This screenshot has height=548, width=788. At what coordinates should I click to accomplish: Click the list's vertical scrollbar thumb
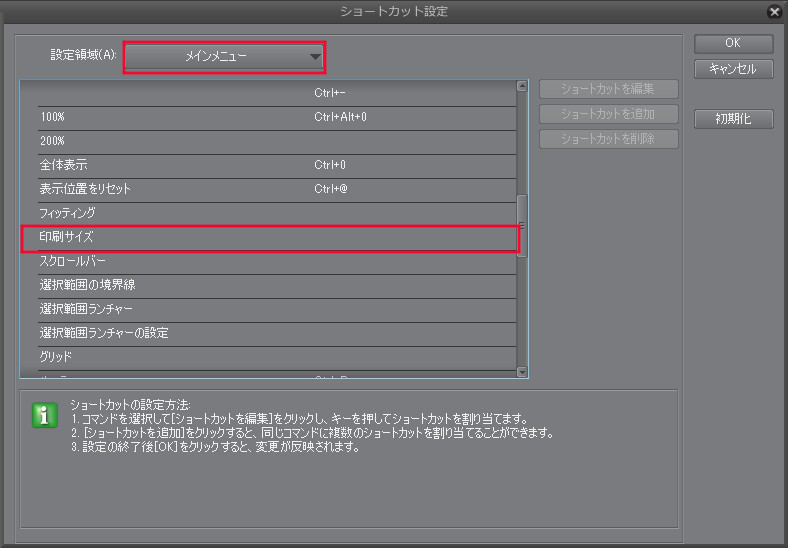pos(522,226)
